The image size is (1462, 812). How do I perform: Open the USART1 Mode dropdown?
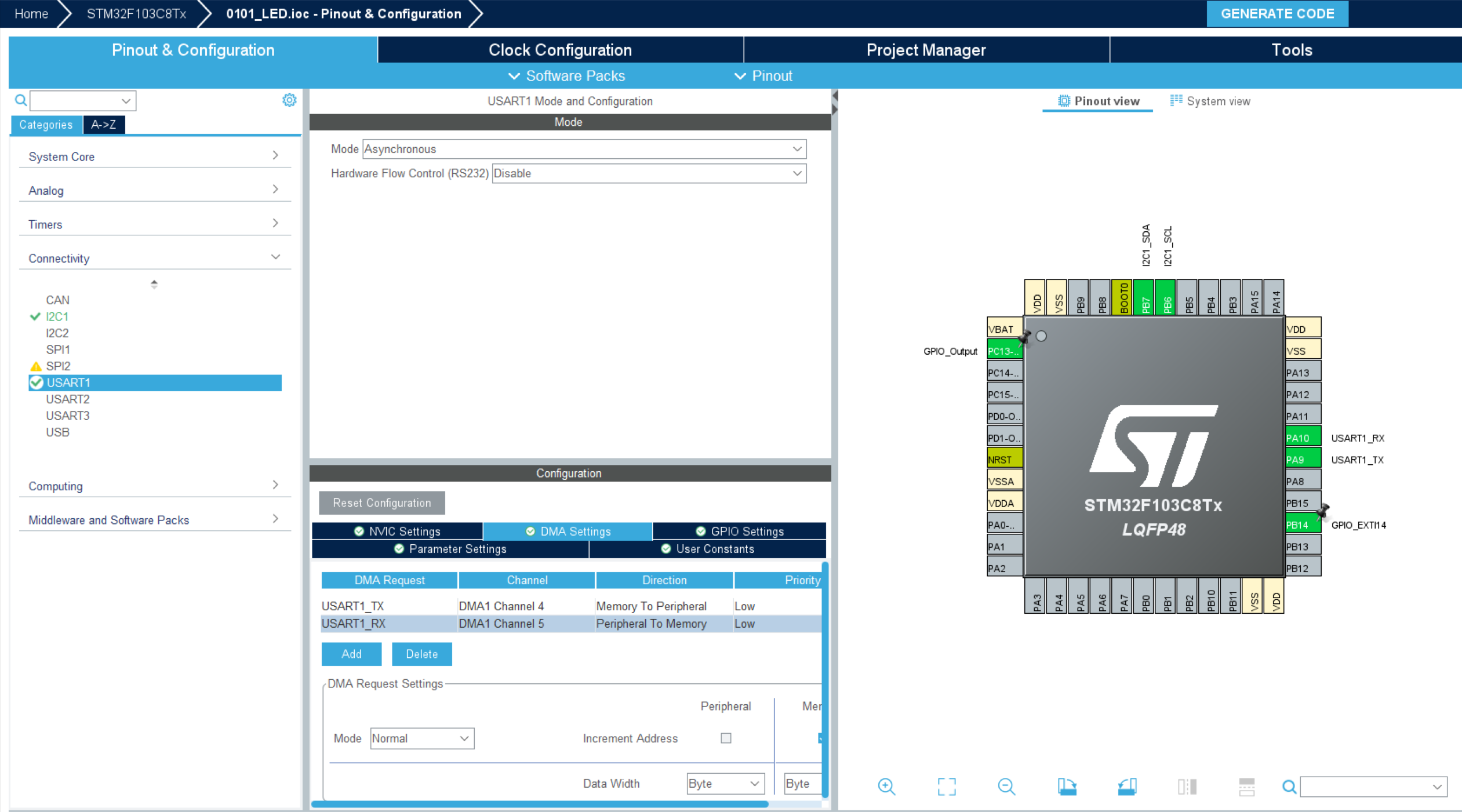(x=584, y=149)
